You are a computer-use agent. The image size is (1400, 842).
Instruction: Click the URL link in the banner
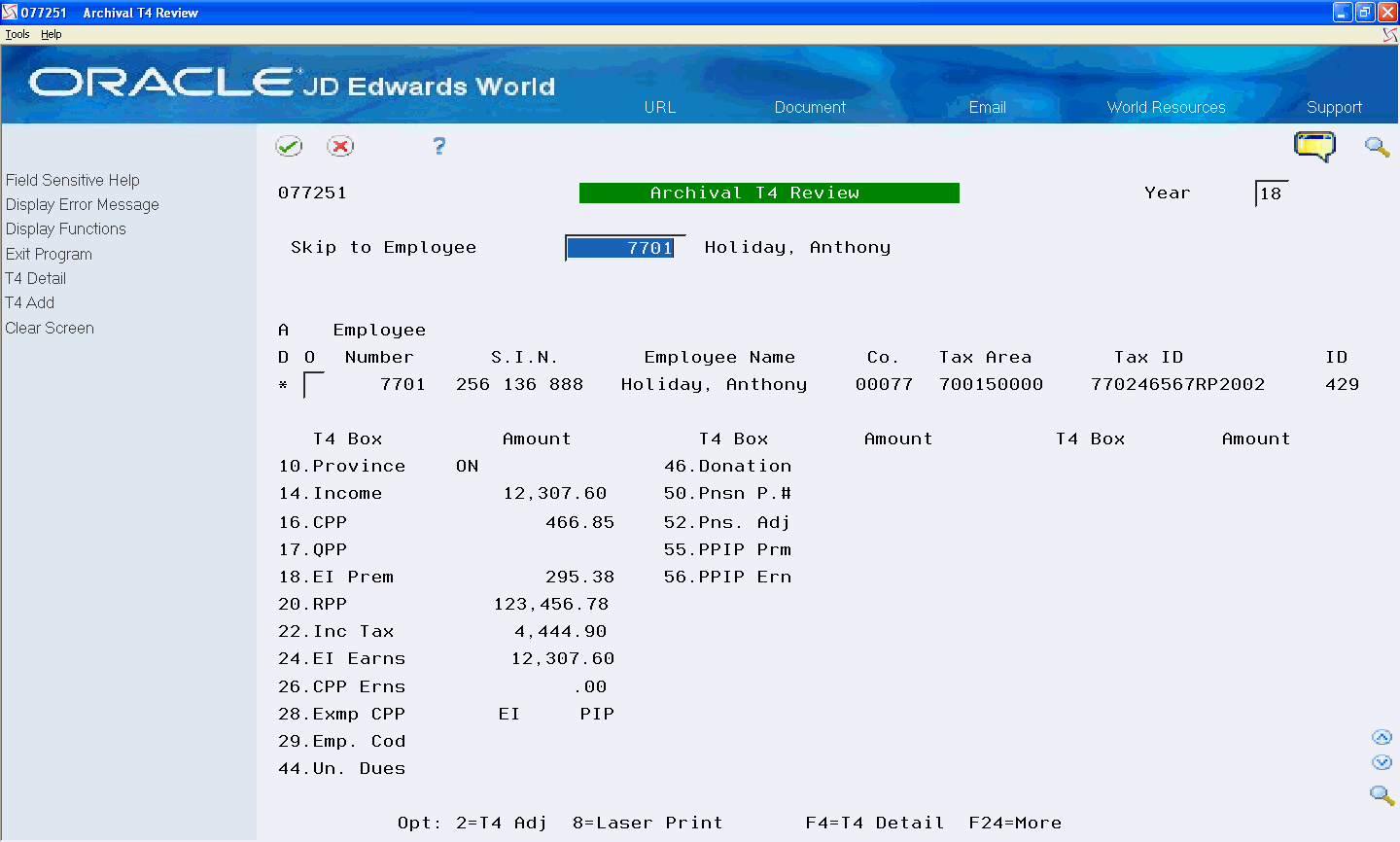(x=659, y=108)
